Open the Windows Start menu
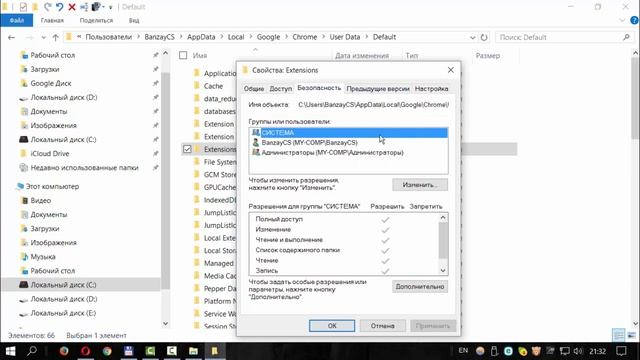Viewport: 640px width, 360px height. tap(10, 351)
